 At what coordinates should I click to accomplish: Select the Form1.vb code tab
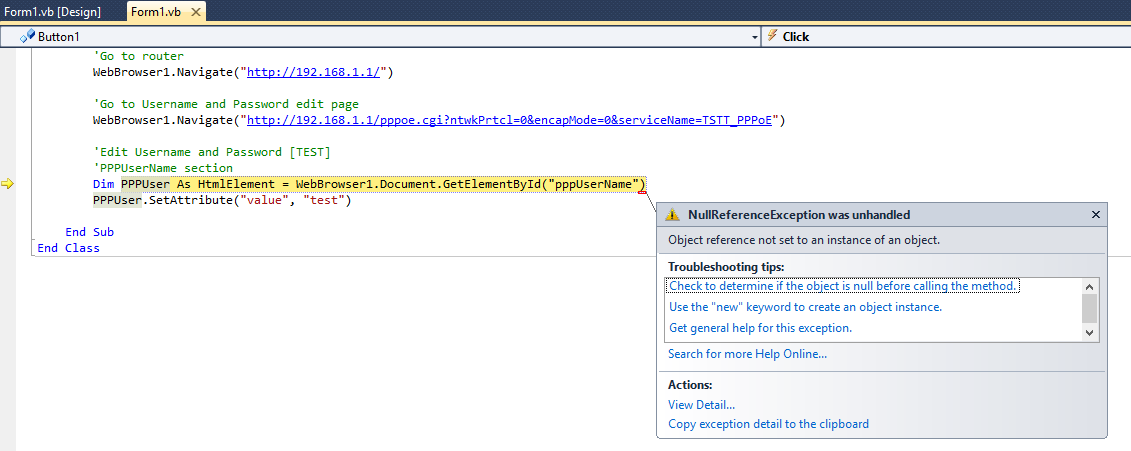[x=157, y=13]
